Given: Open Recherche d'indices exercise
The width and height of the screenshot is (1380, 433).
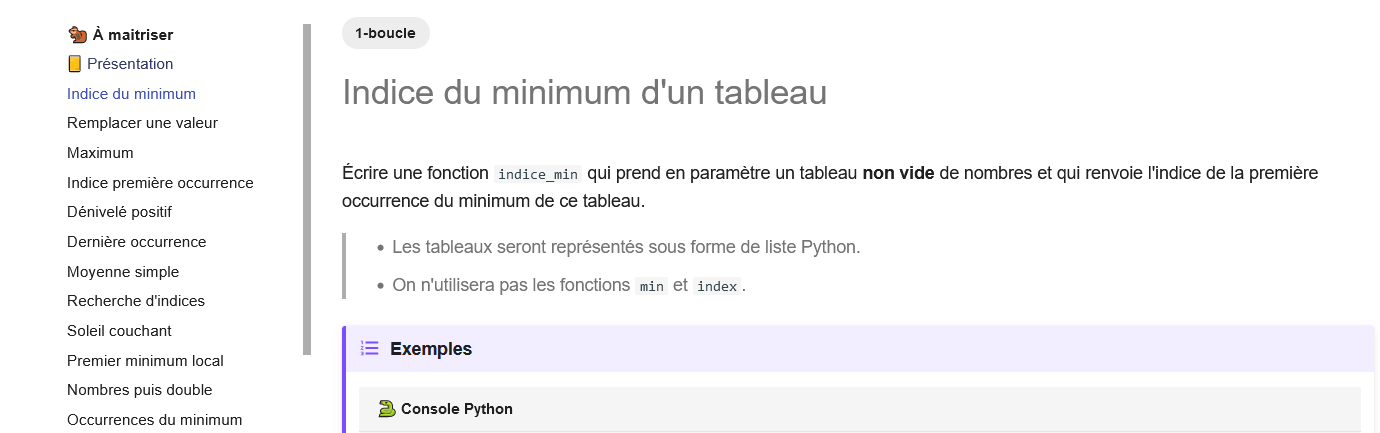Looking at the screenshot, I should coord(136,301).
